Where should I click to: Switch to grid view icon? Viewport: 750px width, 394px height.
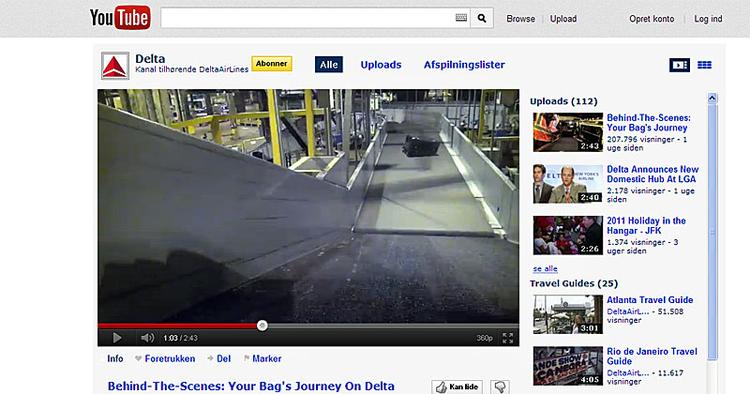pos(704,65)
